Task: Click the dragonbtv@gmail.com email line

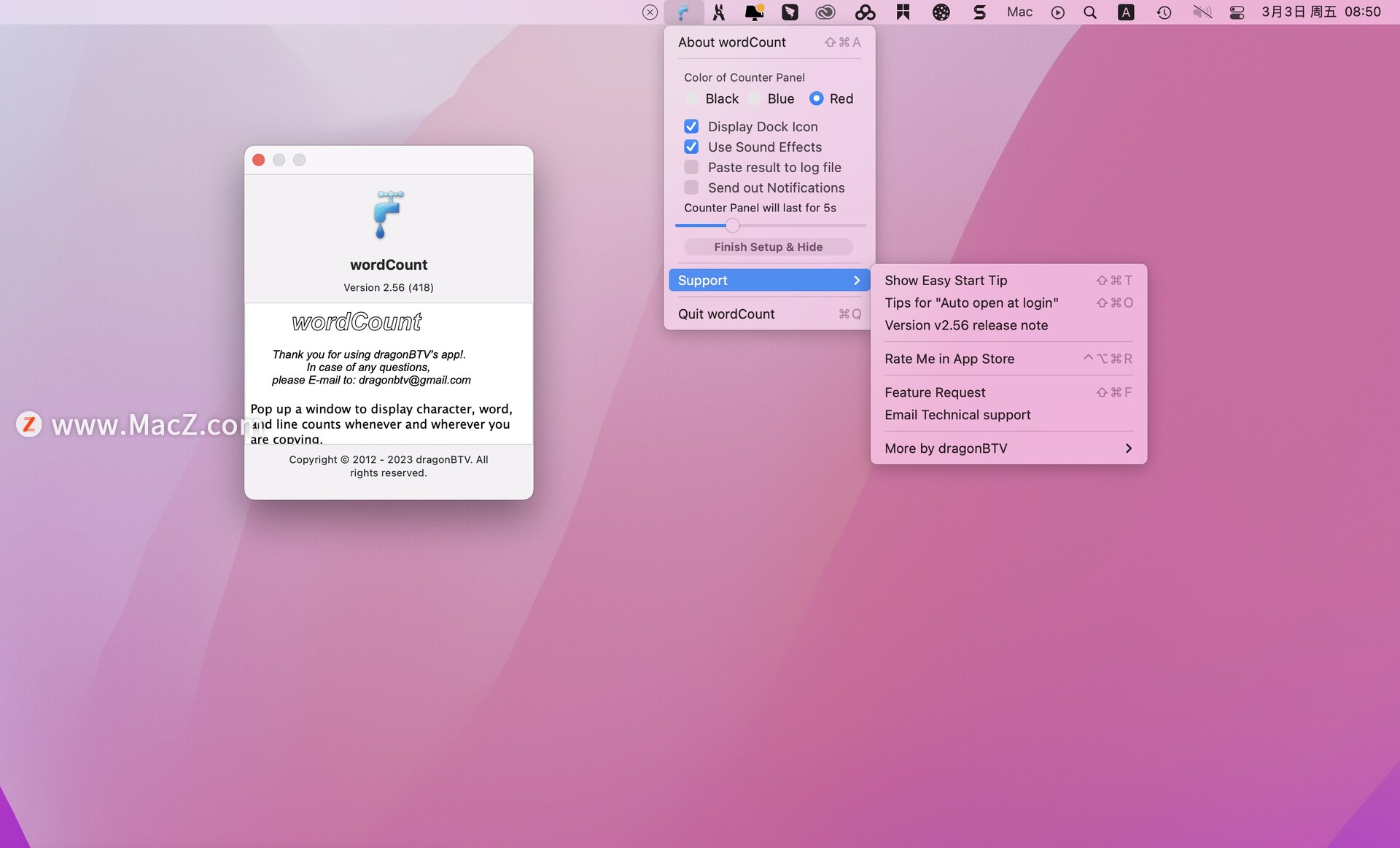Action: (x=371, y=381)
